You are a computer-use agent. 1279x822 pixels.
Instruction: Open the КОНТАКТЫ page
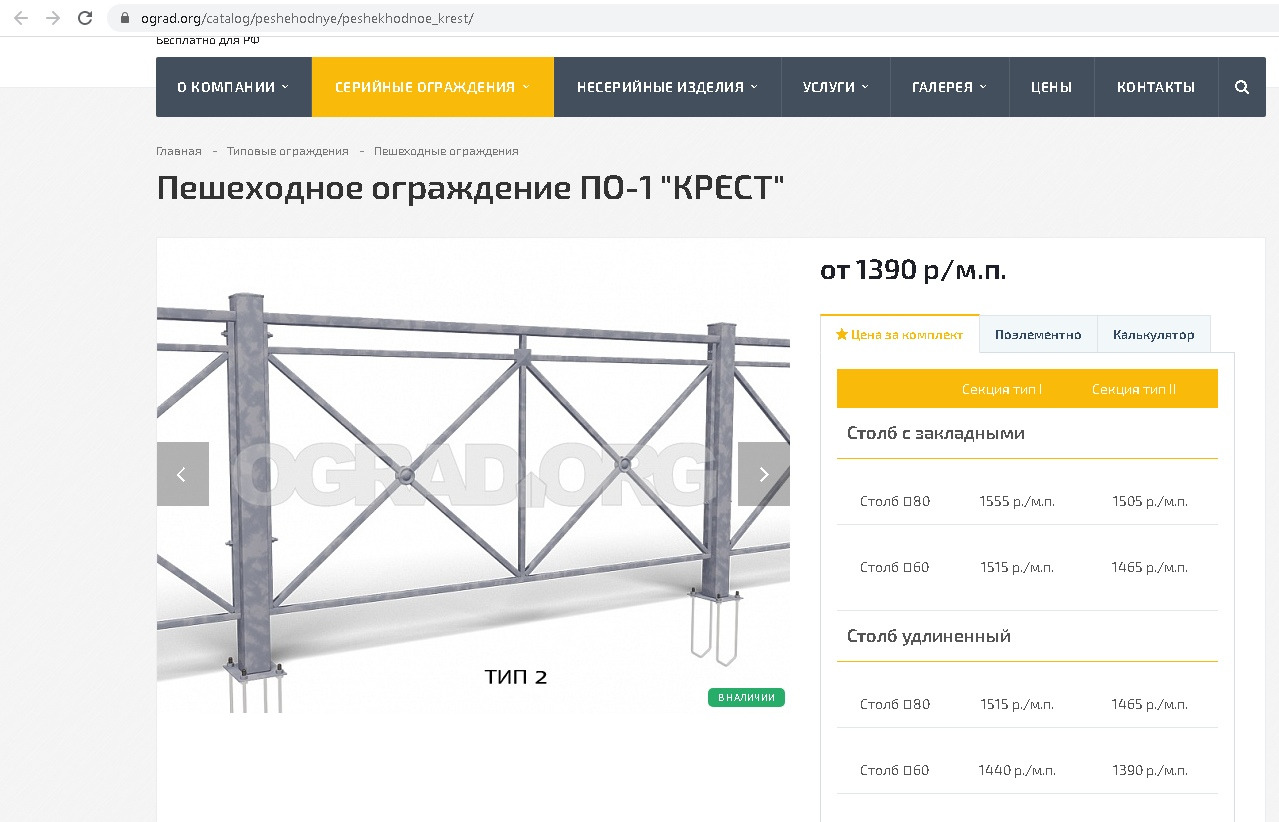click(1156, 87)
